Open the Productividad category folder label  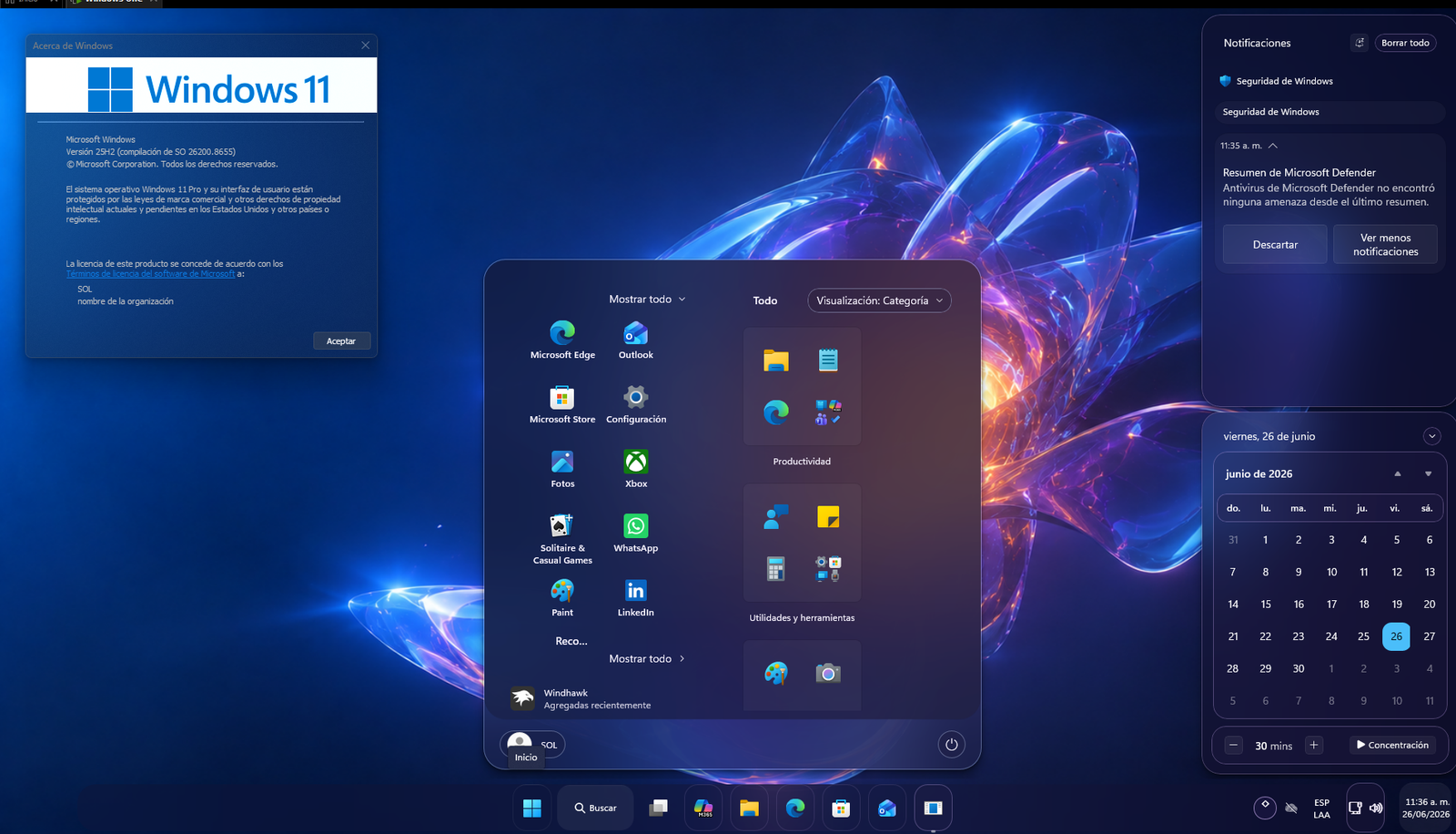[802, 462]
